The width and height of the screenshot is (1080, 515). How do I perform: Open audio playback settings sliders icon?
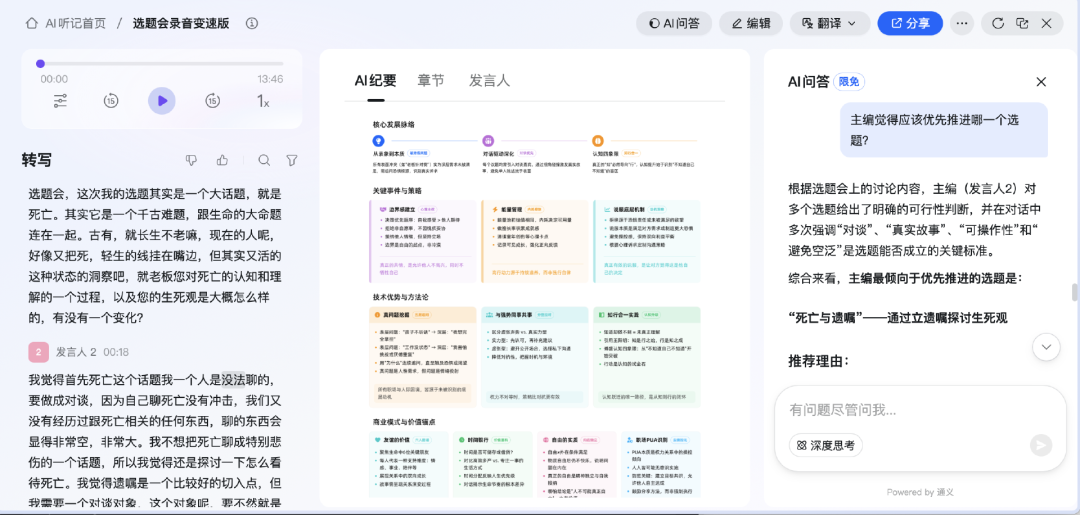coord(60,100)
